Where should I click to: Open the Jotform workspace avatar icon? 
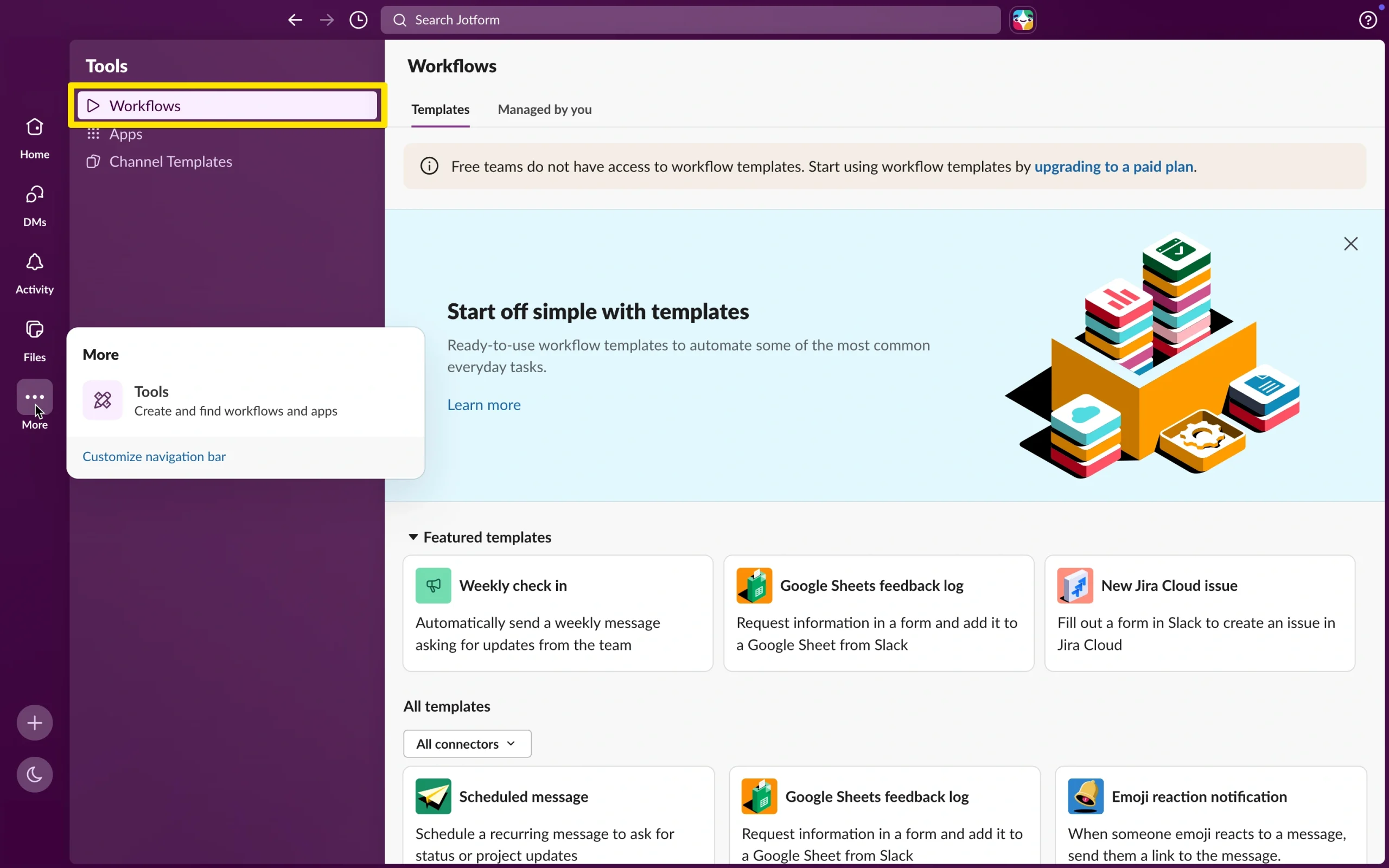pos(1023,20)
